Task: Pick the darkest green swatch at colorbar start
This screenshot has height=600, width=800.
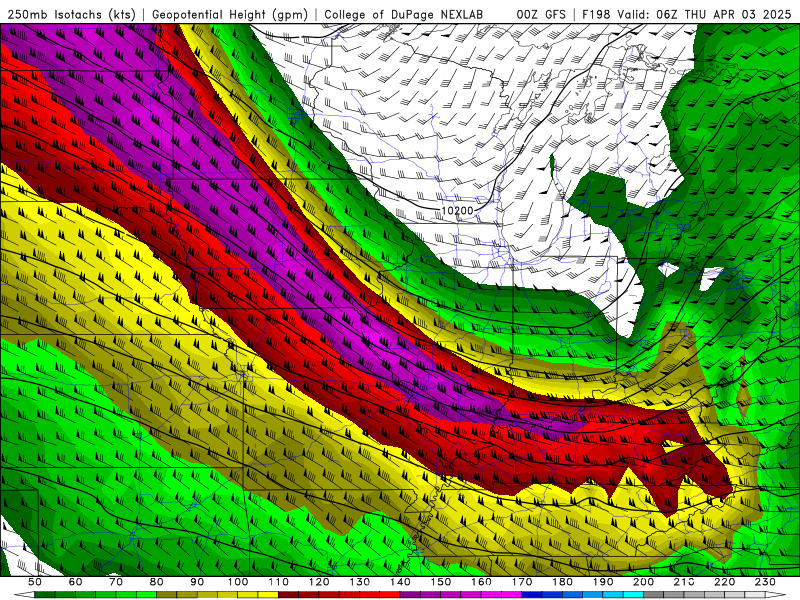Action: [45, 595]
